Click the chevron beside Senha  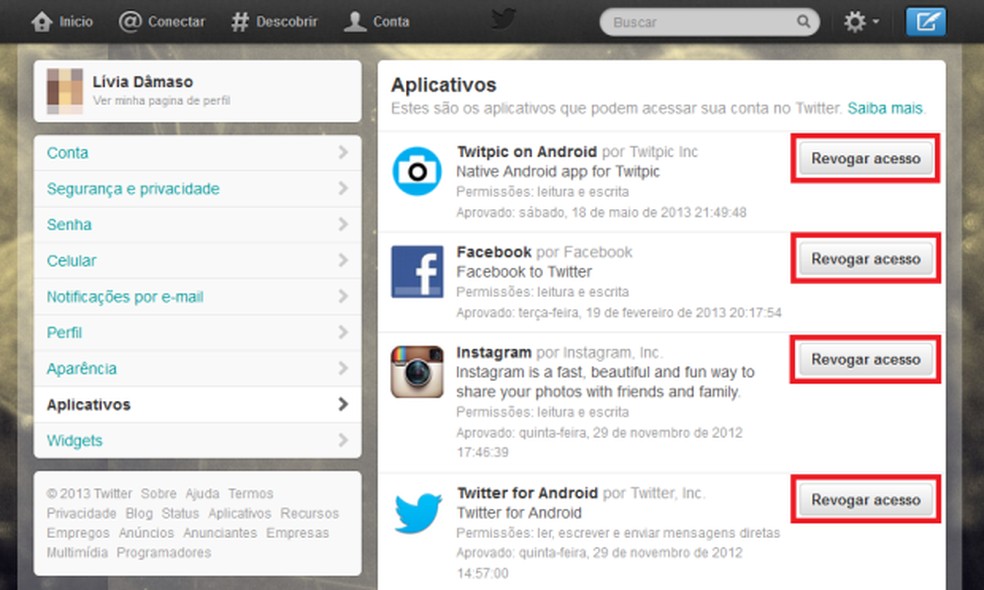tap(343, 224)
